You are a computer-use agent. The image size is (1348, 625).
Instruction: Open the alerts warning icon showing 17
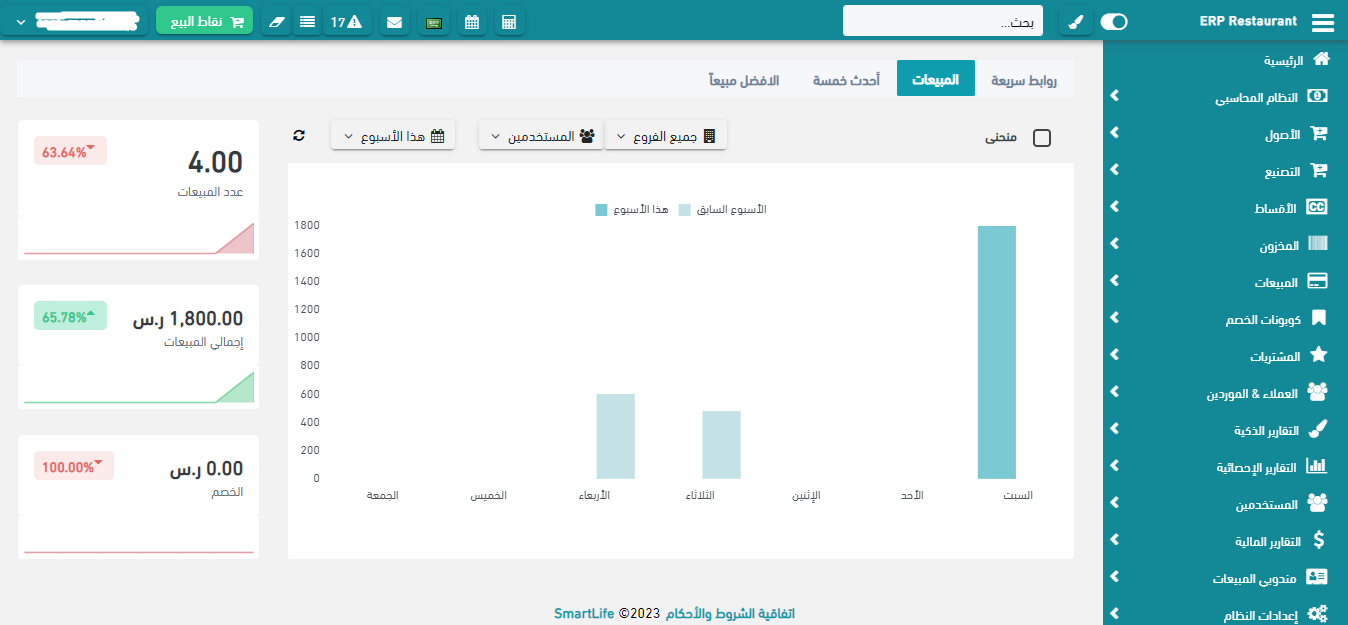(346, 21)
